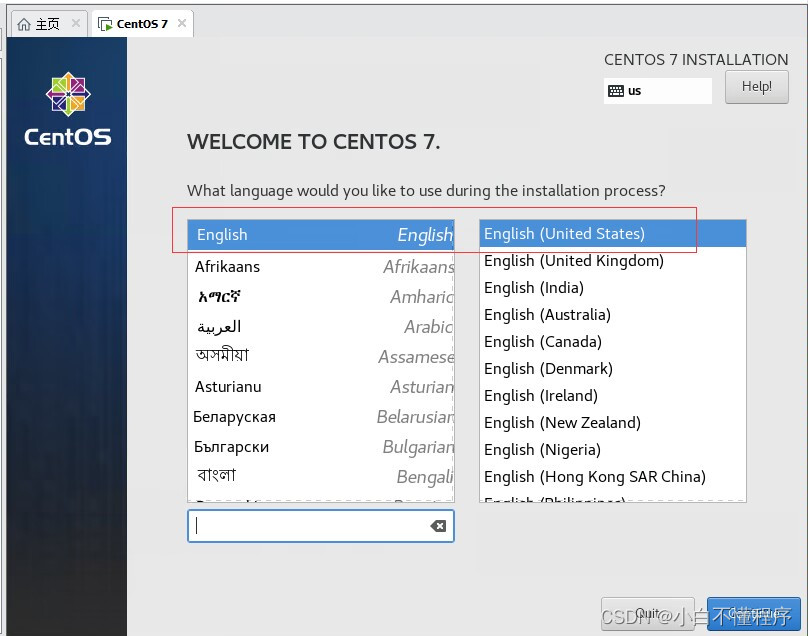This screenshot has width=808, height=636.
Task: Select Беларуская (Belarusian) language
Action: pos(321,416)
